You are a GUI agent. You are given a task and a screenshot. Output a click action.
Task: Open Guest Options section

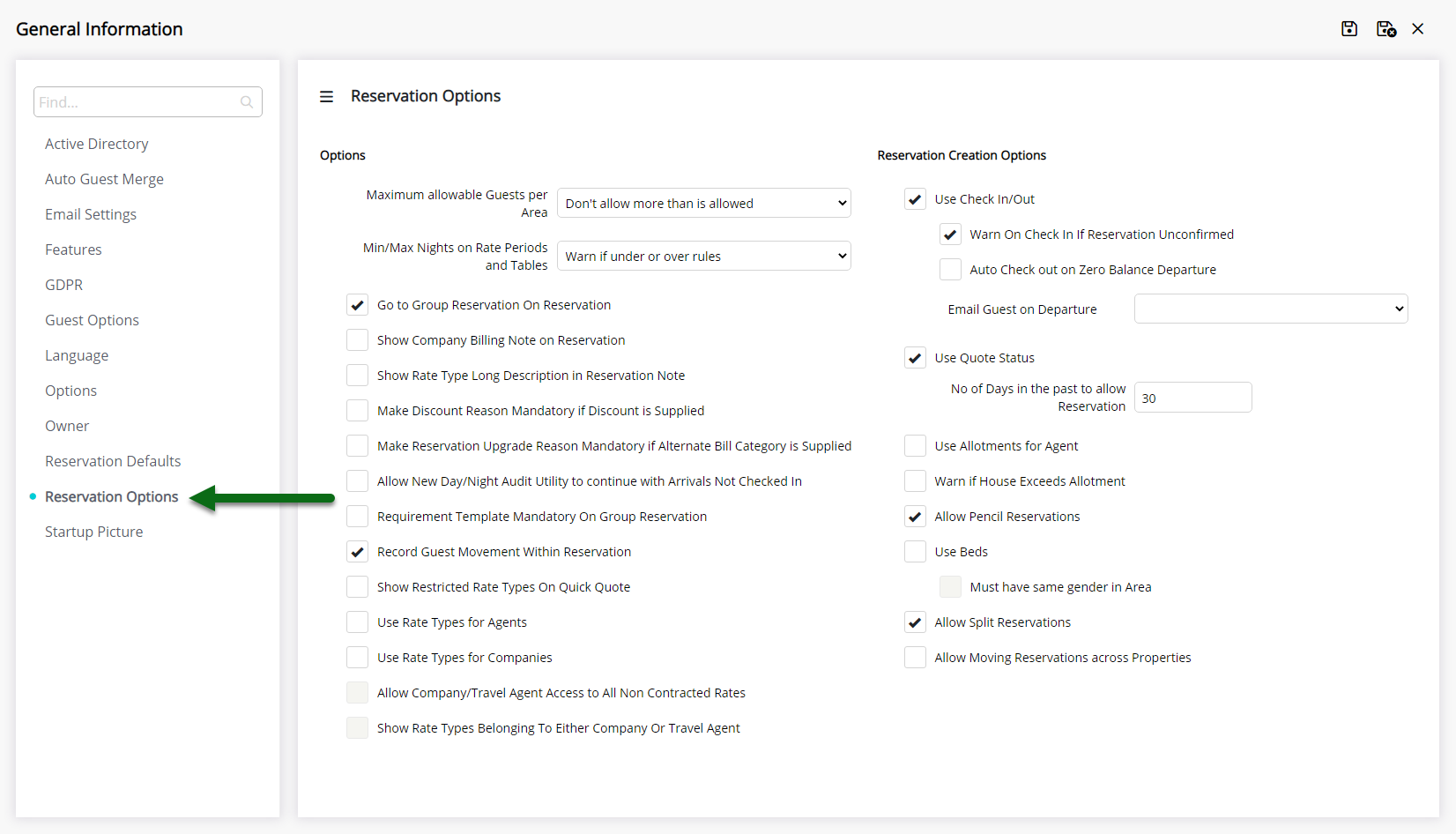click(x=92, y=320)
